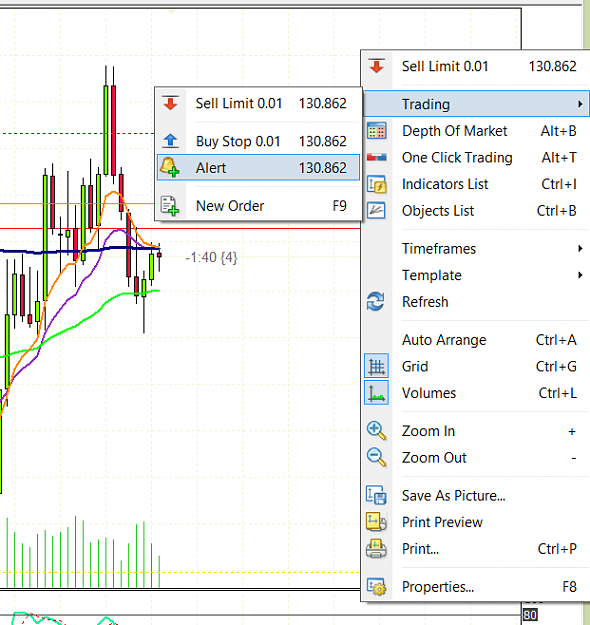
Task: Click the Properties gear icon
Action: [377, 586]
